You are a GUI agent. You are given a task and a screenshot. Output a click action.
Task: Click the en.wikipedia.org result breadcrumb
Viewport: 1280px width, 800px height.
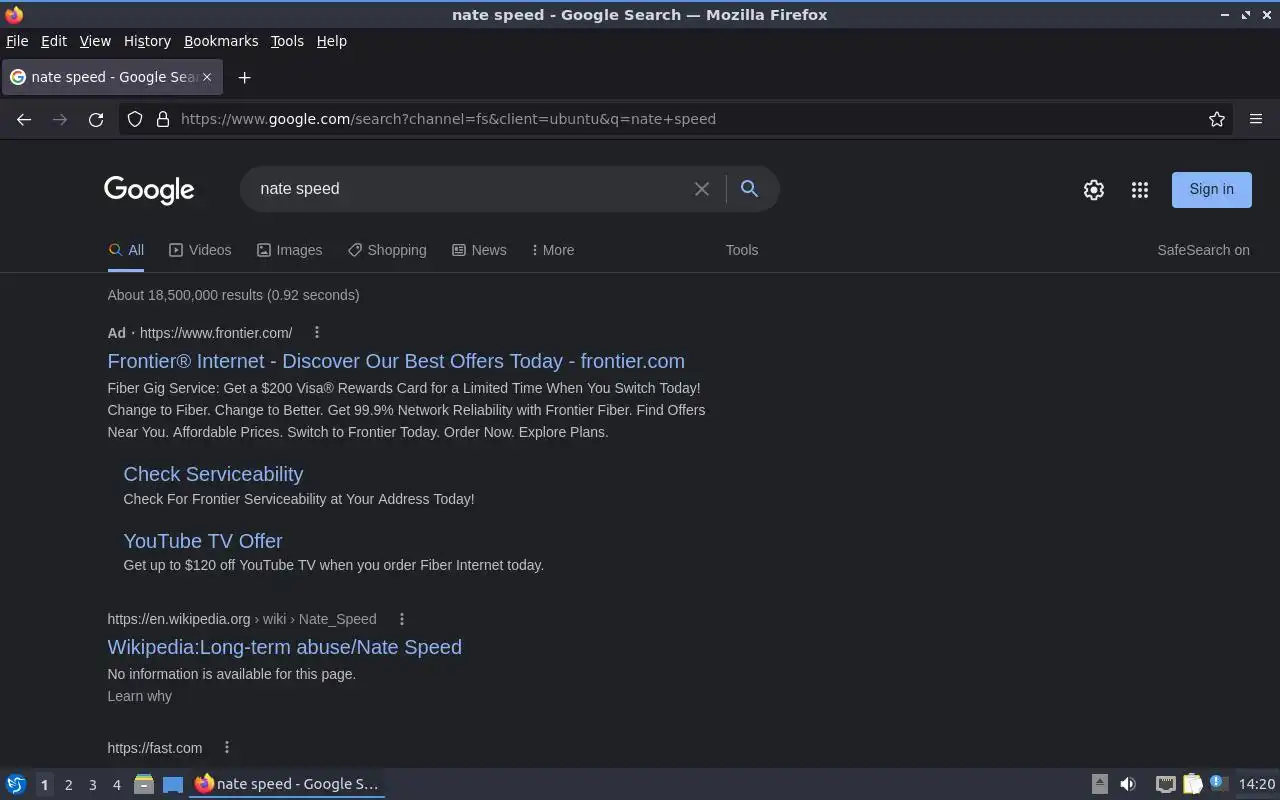(242, 619)
